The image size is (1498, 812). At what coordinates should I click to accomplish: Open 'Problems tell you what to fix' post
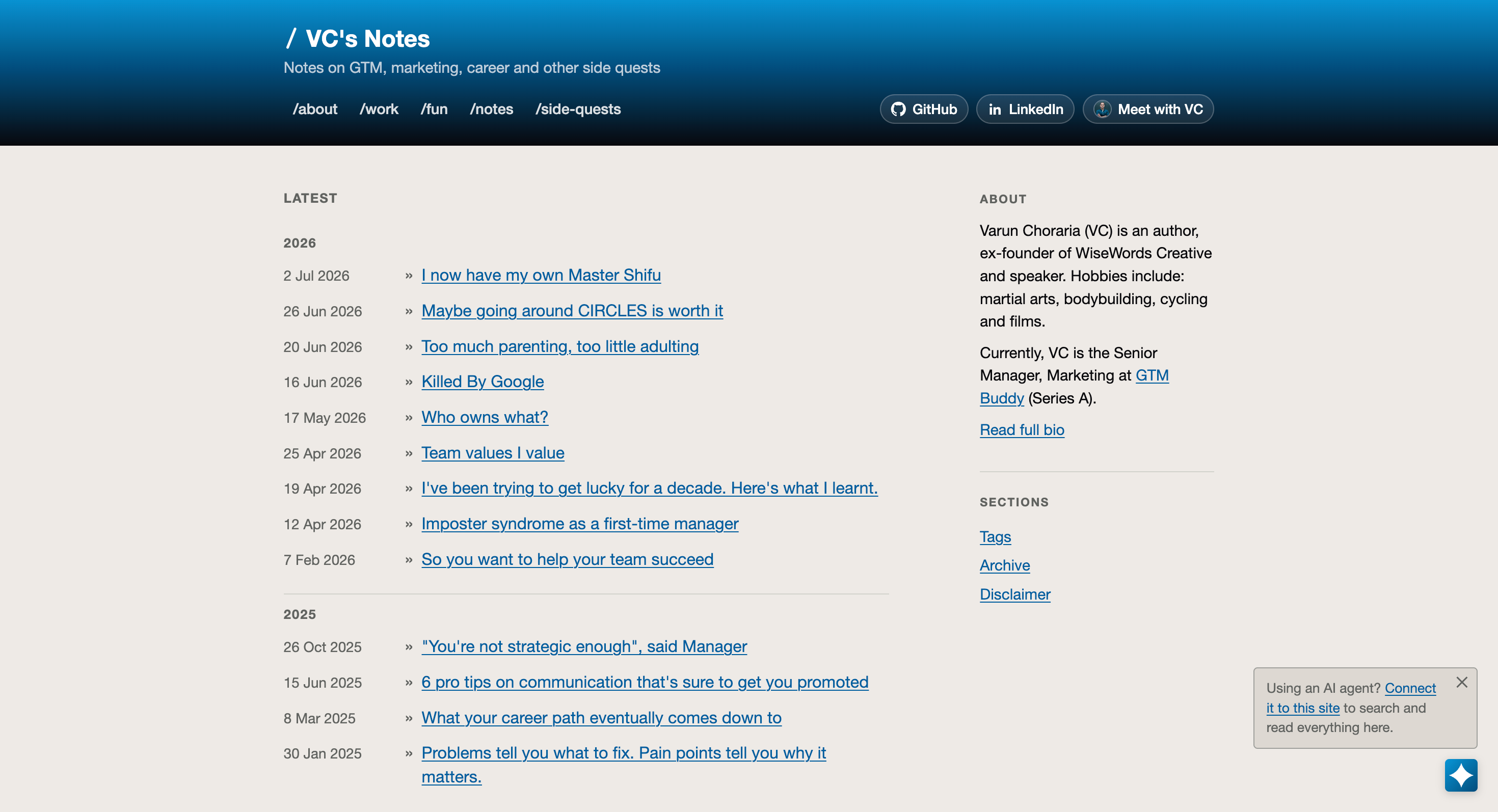click(623, 764)
